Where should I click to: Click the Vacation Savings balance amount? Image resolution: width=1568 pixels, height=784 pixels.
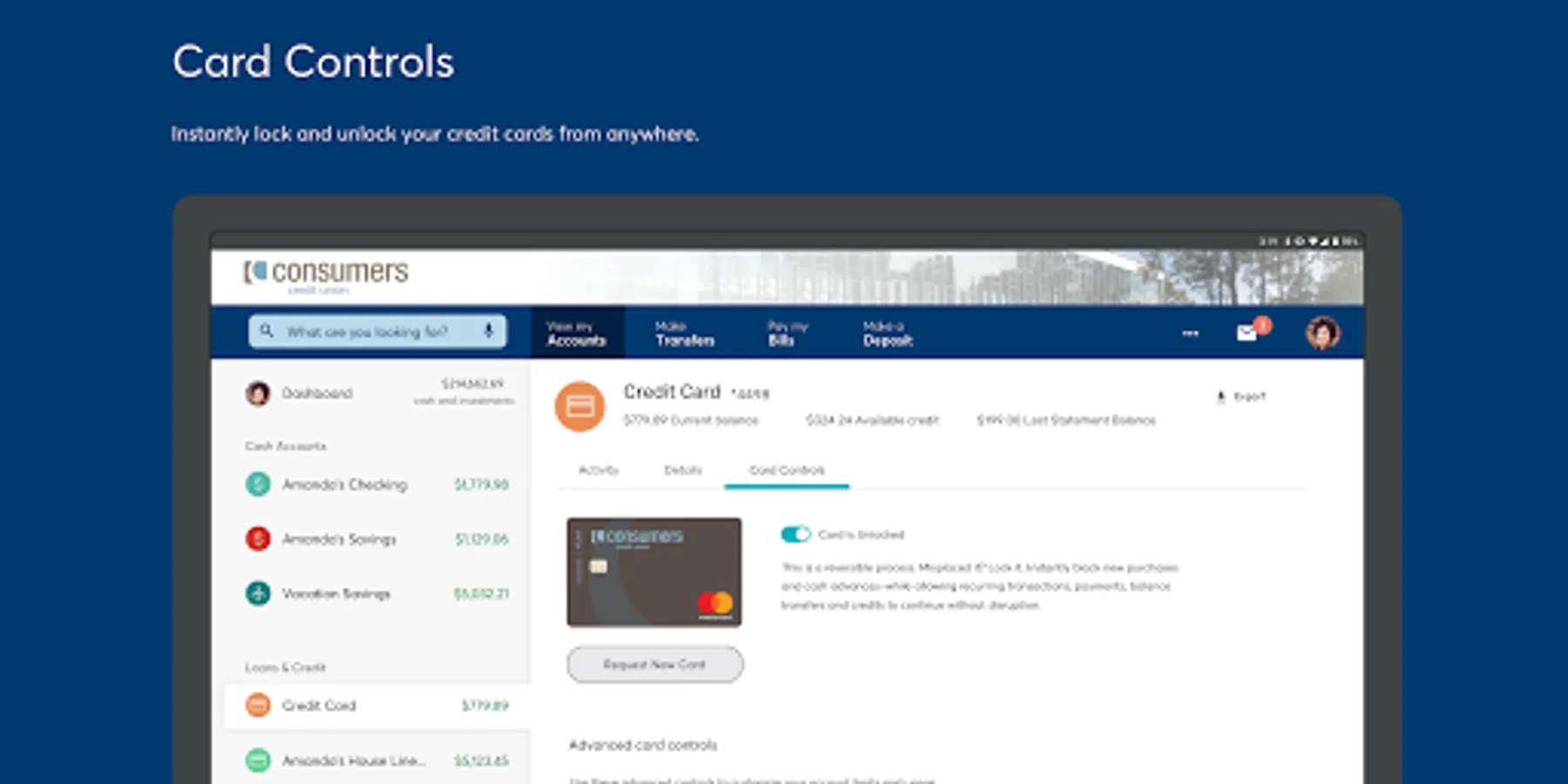tap(481, 594)
